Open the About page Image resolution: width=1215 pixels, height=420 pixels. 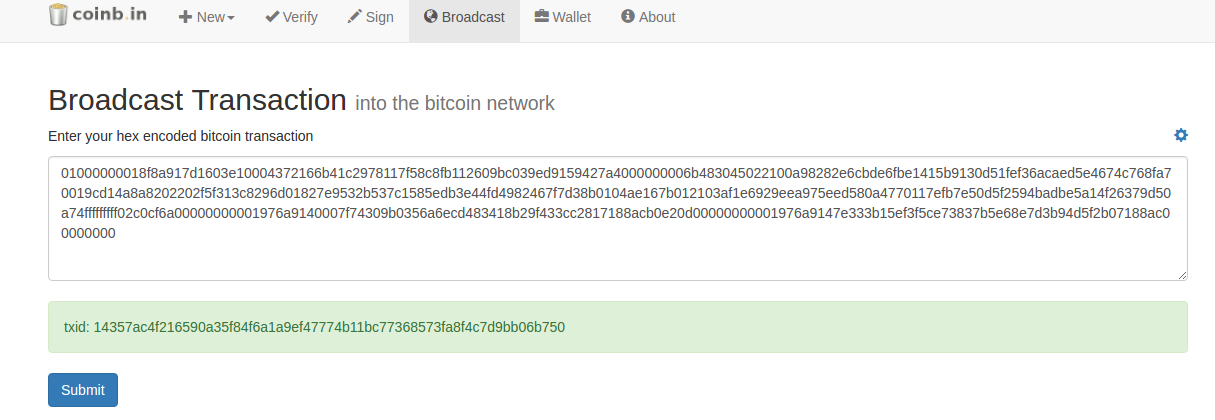tap(648, 17)
